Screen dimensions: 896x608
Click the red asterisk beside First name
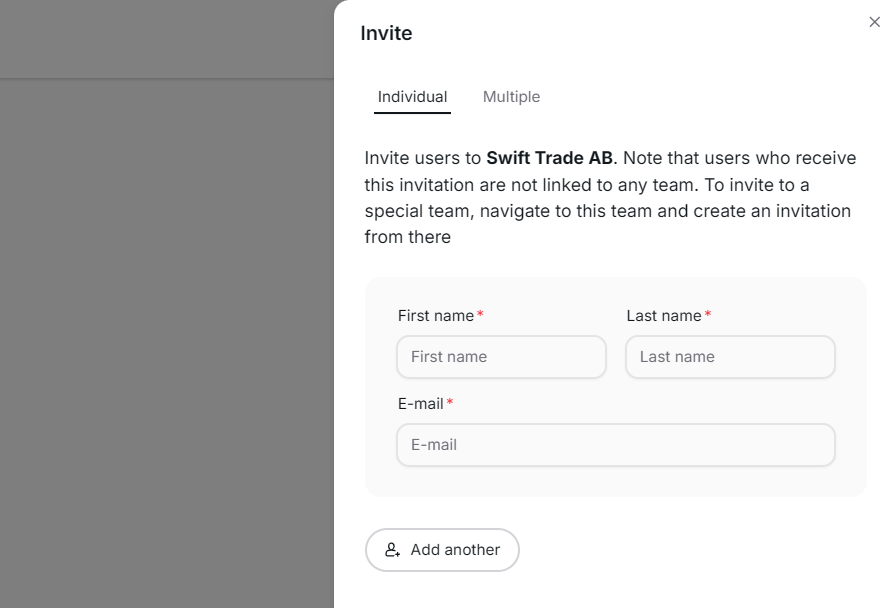point(480,314)
